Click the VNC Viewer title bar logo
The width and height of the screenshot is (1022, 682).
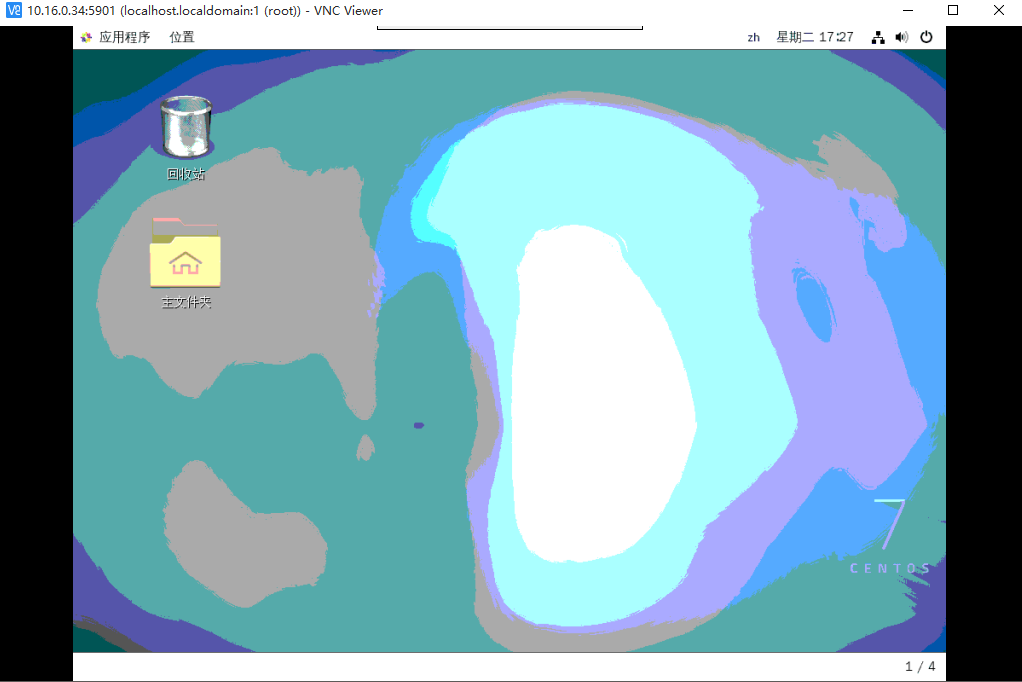tap(14, 11)
